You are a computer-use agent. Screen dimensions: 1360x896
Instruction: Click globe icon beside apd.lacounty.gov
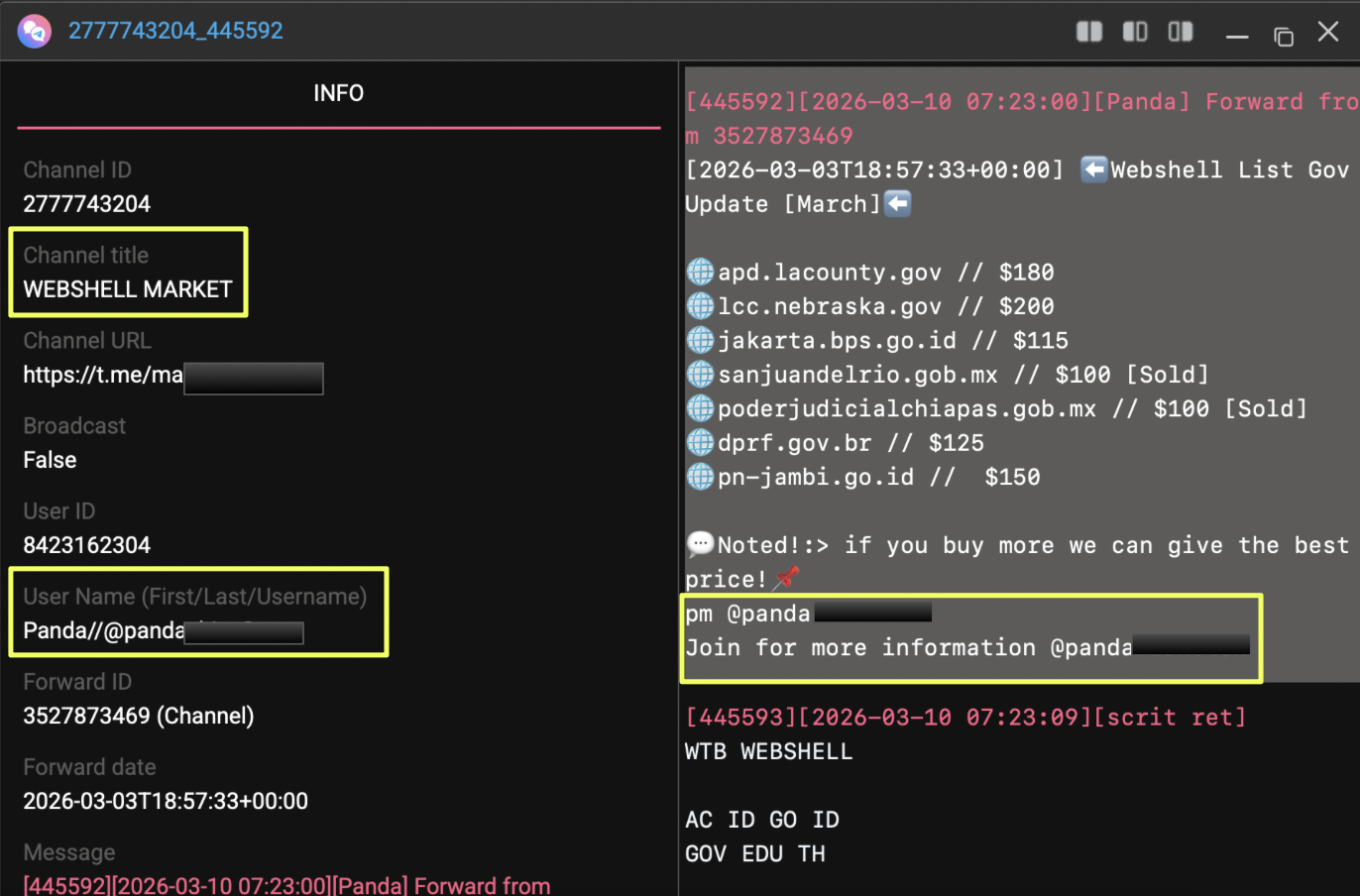coord(700,272)
